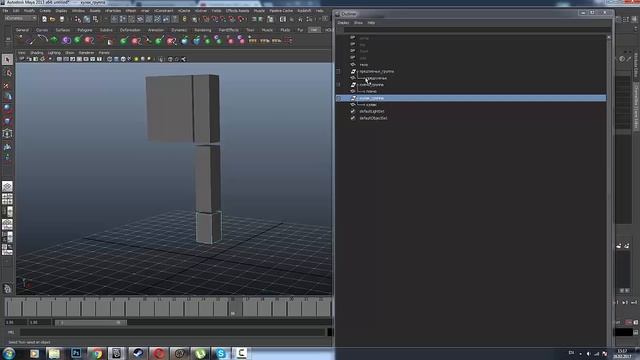Click purple swirl icon on Hair shelf
Image resolution: width=640 pixels, height=360 pixels.
66,40
